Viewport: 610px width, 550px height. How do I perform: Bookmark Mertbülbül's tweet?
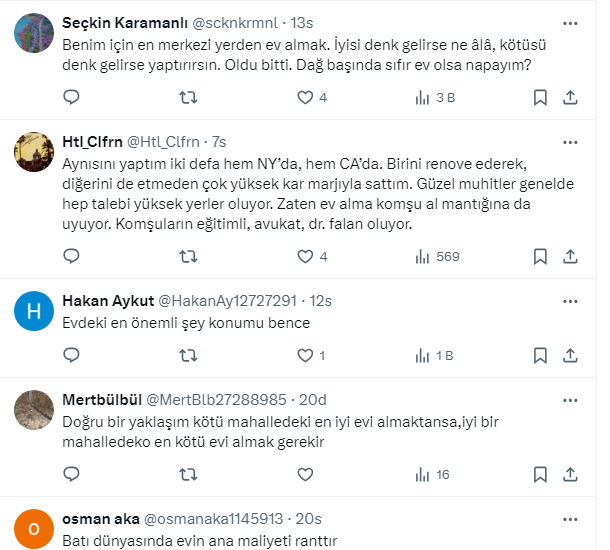pos(540,474)
